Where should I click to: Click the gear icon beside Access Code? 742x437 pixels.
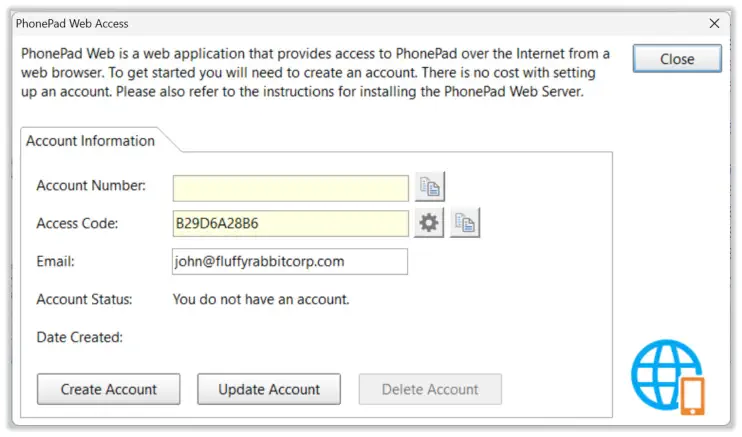pyautogui.click(x=429, y=223)
